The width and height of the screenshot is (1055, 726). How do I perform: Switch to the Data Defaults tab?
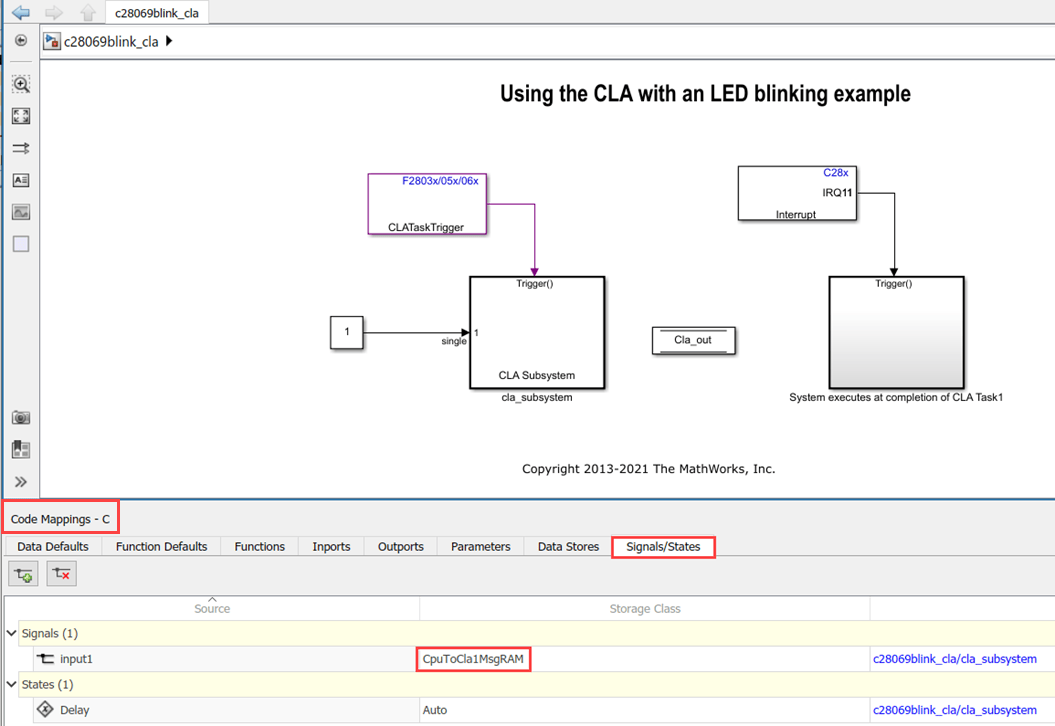pyautogui.click(x=53, y=546)
